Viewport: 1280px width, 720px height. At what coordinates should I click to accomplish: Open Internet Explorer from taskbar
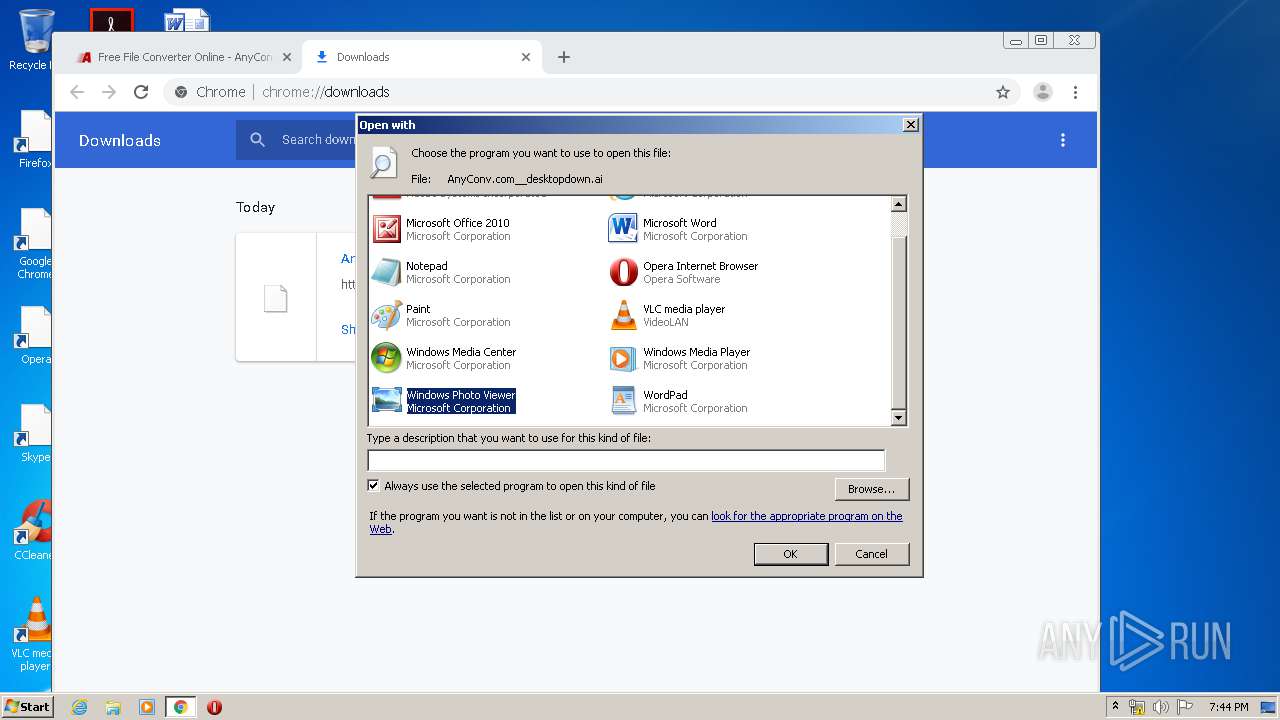click(x=79, y=707)
